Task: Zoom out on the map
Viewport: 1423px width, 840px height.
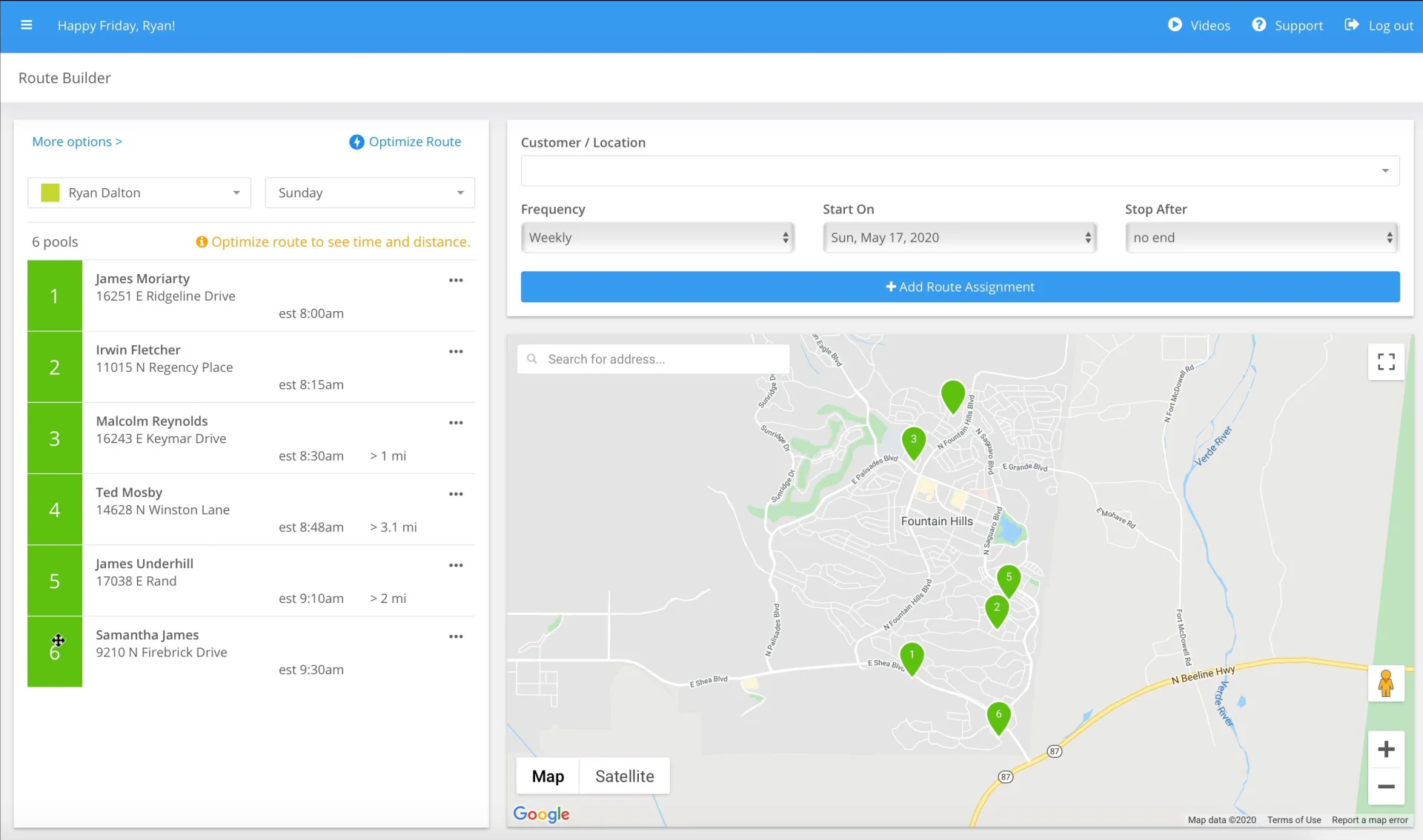Action: pyautogui.click(x=1386, y=787)
